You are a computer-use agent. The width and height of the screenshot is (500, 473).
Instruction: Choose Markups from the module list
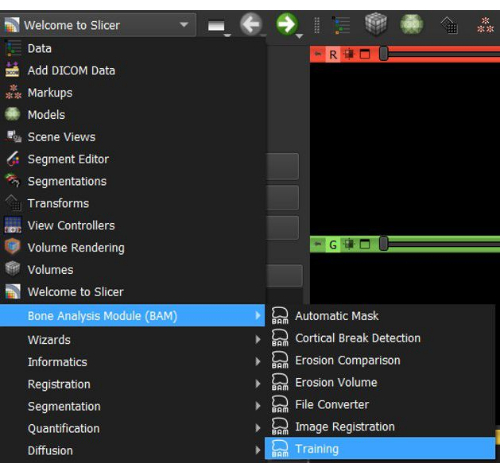point(133,93)
